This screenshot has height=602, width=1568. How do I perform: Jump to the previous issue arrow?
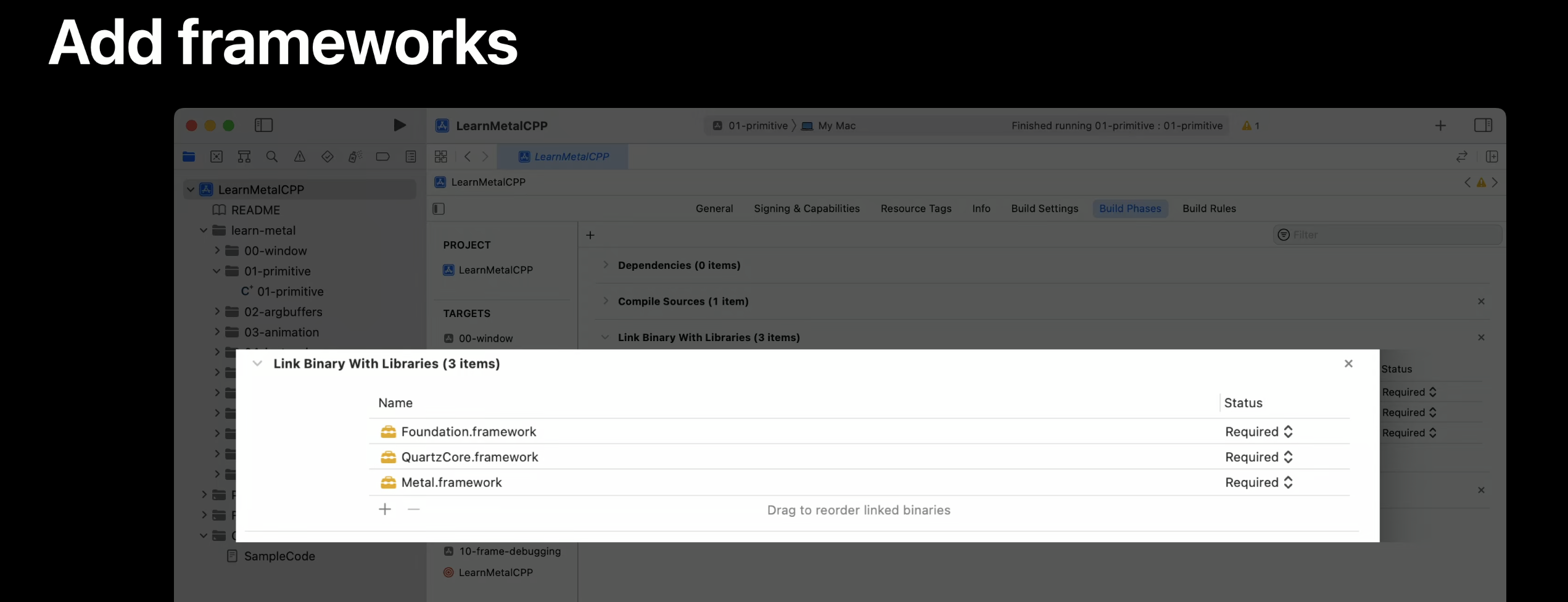(1467, 183)
